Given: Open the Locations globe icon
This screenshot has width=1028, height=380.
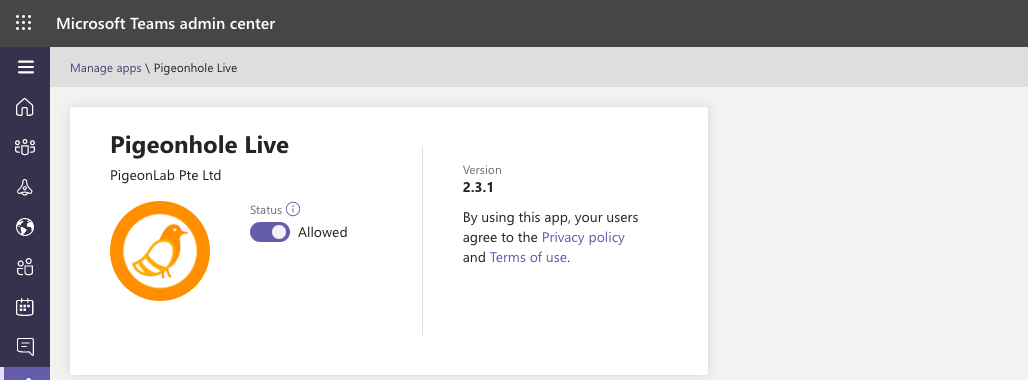Looking at the screenshot, I should [25, 227].
